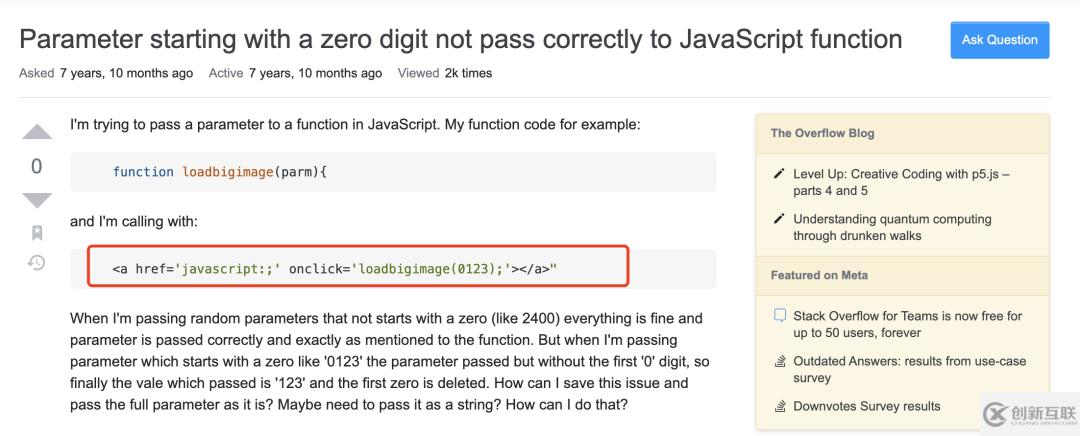
Task: Click the pencil icon beside quantum computing post
Action: pos(780,219)
